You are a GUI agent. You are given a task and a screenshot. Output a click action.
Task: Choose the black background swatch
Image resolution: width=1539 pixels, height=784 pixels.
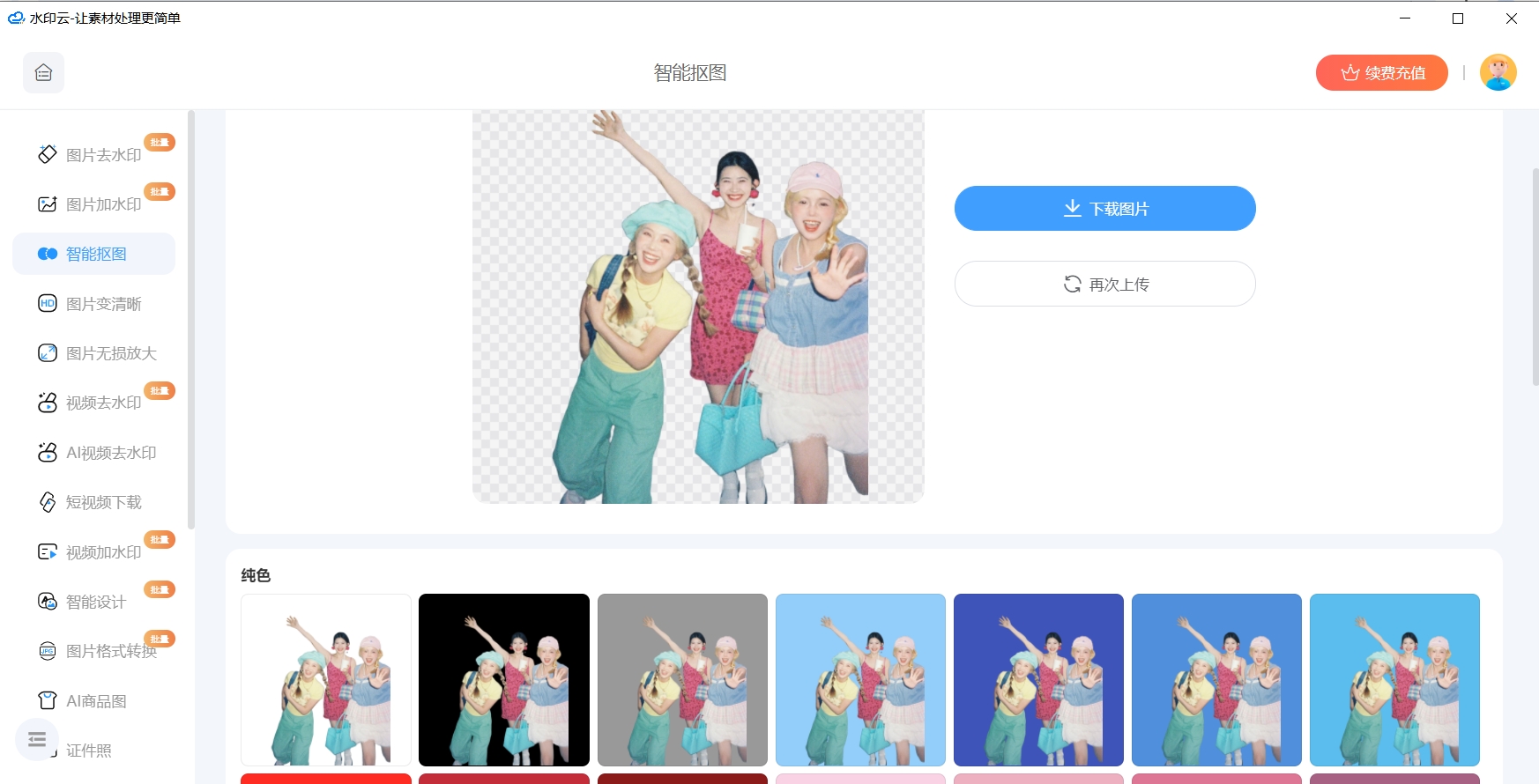(504, 679)
